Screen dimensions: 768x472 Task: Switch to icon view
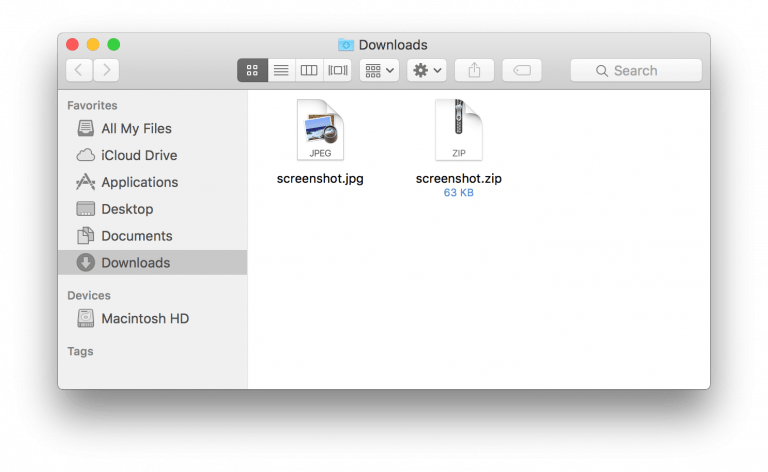(x=252, y=71)
